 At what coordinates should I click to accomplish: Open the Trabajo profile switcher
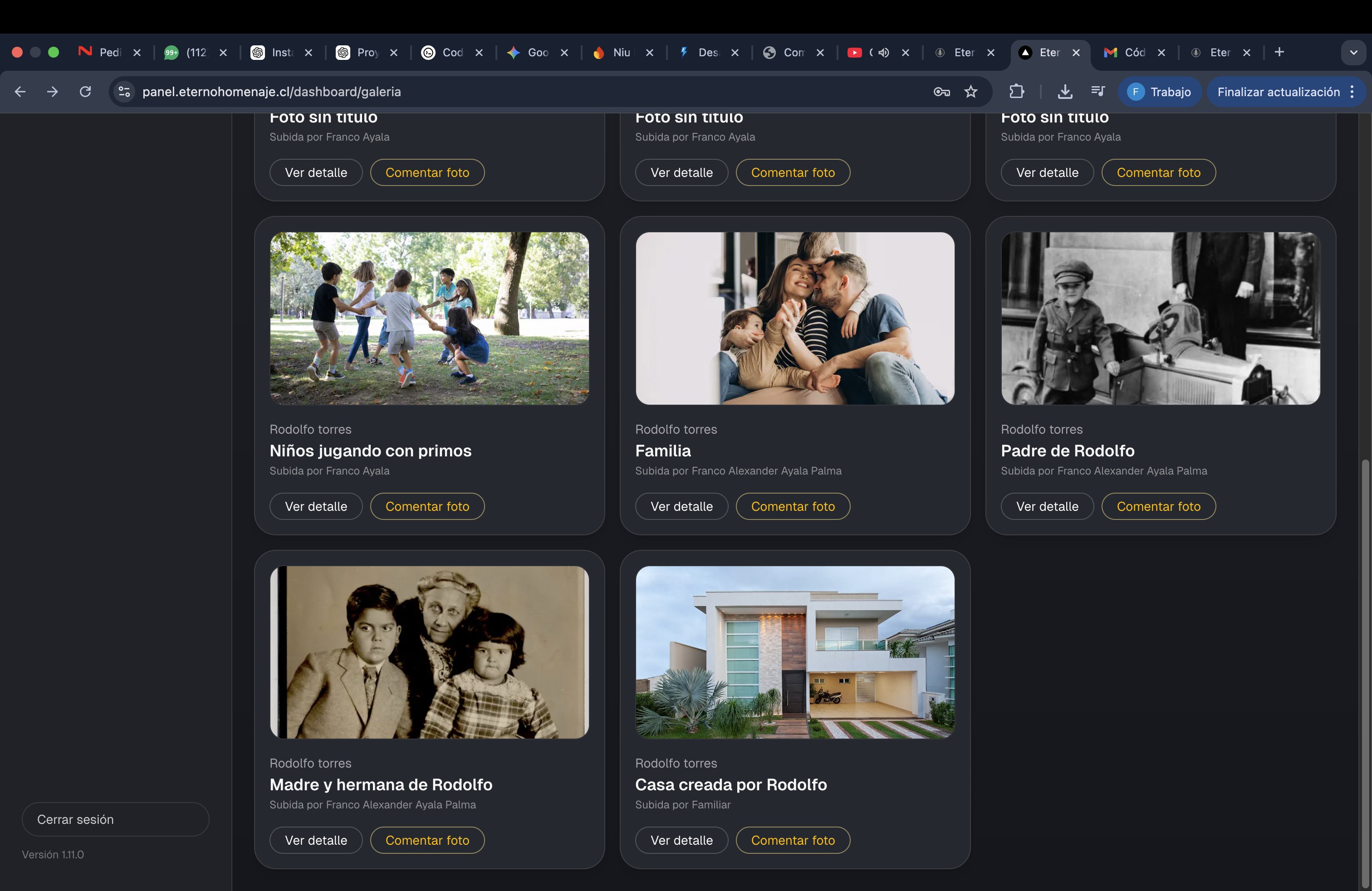coord(1160,92)
